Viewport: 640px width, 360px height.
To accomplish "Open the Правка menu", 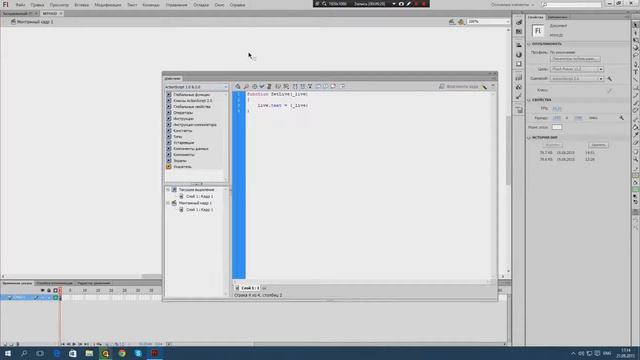I will (37, 5).
